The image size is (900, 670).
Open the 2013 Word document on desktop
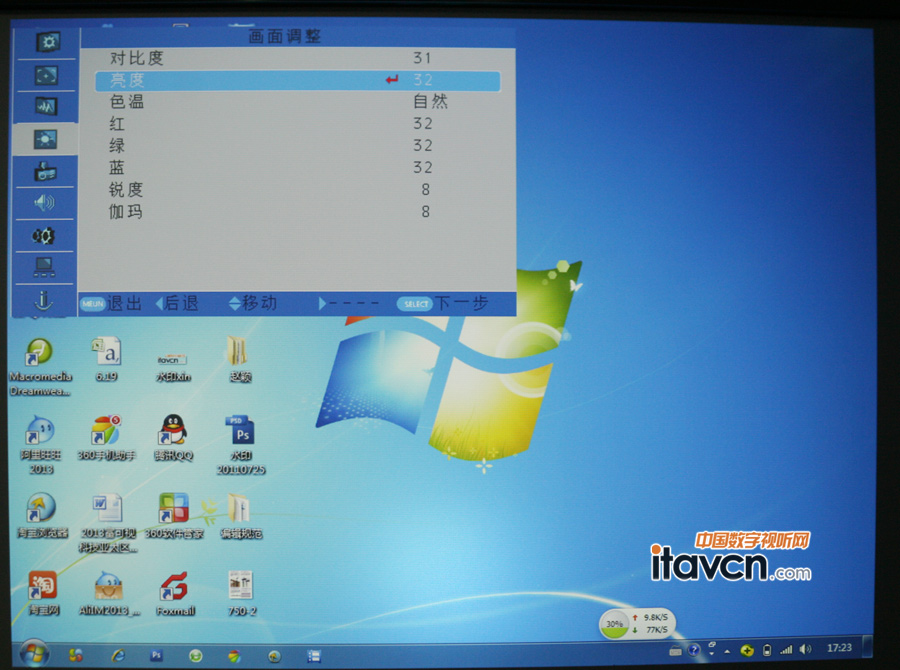click(x=108, y=523)
